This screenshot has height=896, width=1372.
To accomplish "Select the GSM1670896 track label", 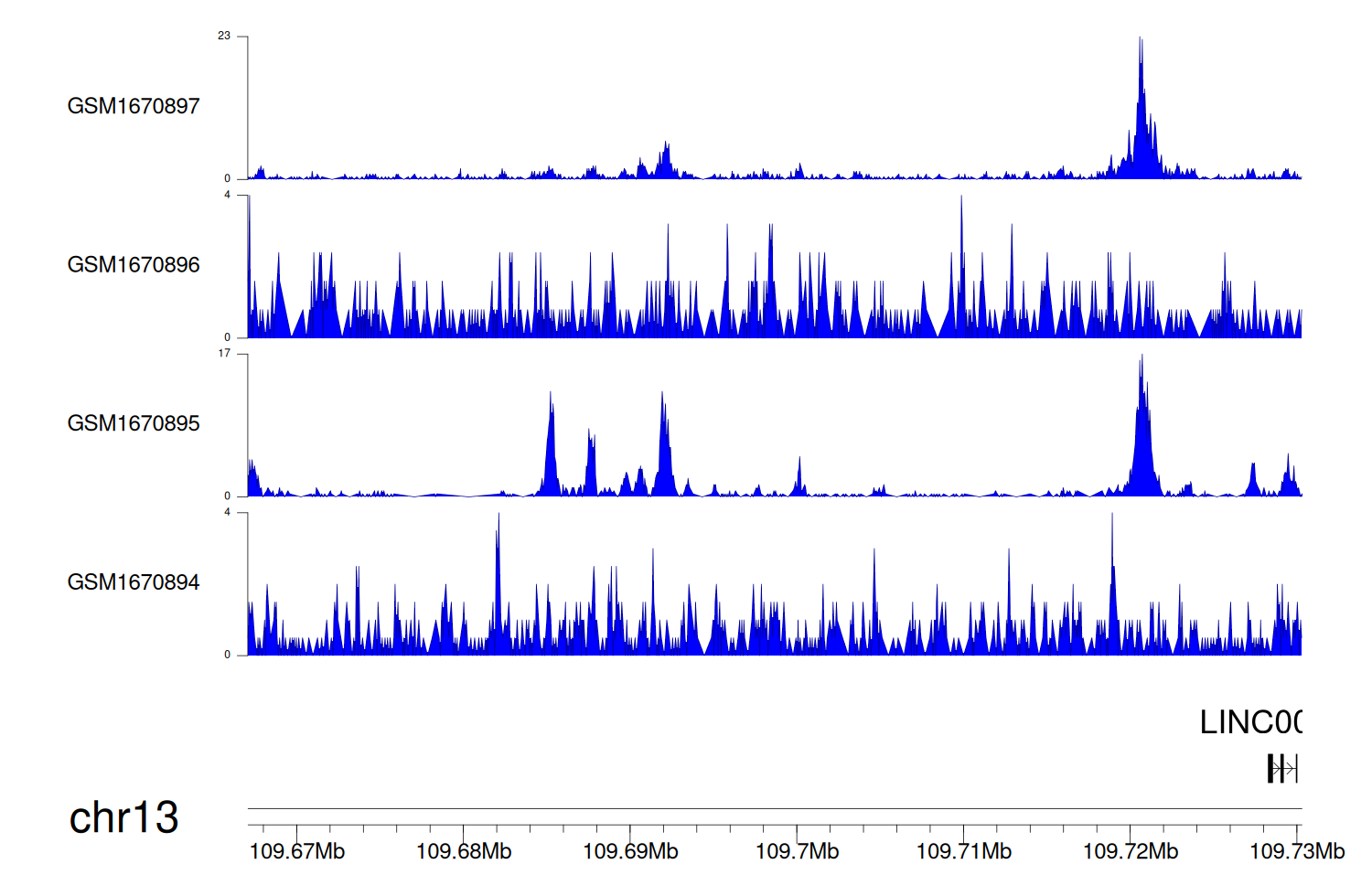I will click(134, 265).
